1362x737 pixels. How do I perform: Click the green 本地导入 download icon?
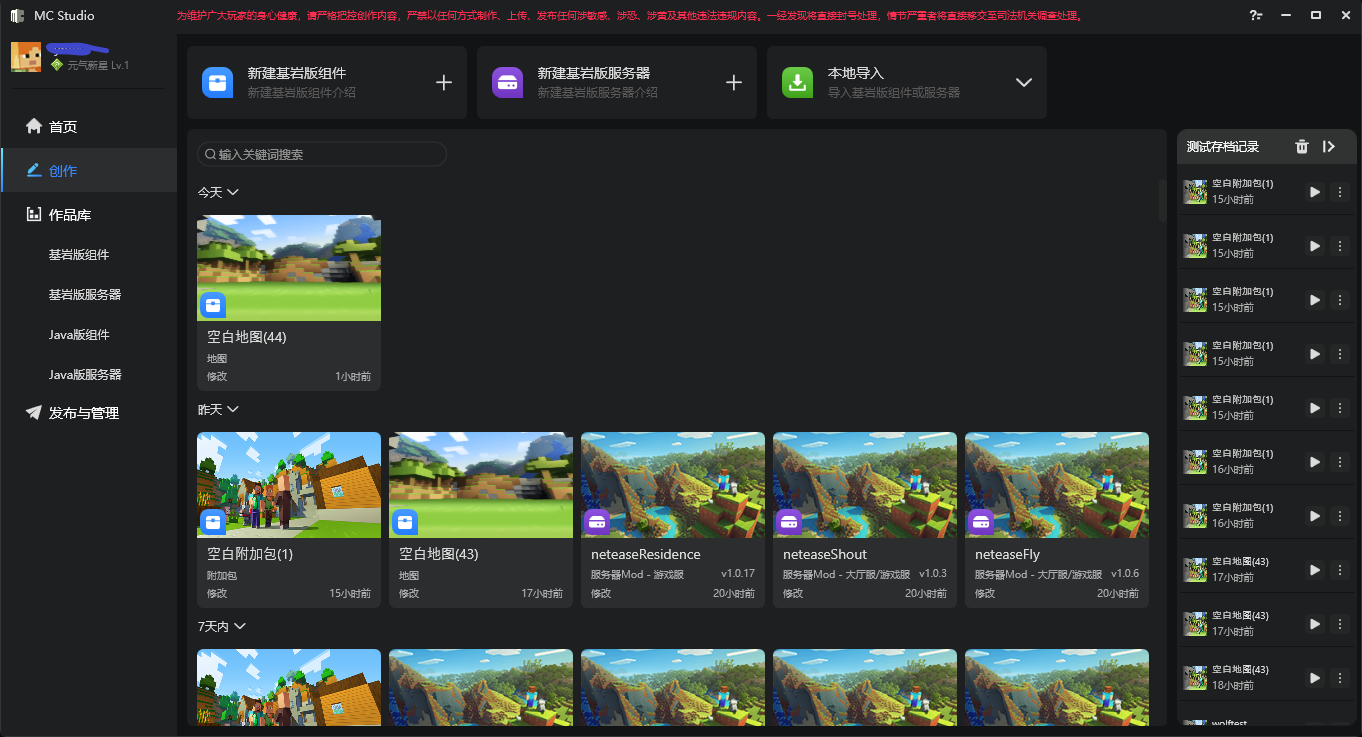coord(797,82)
